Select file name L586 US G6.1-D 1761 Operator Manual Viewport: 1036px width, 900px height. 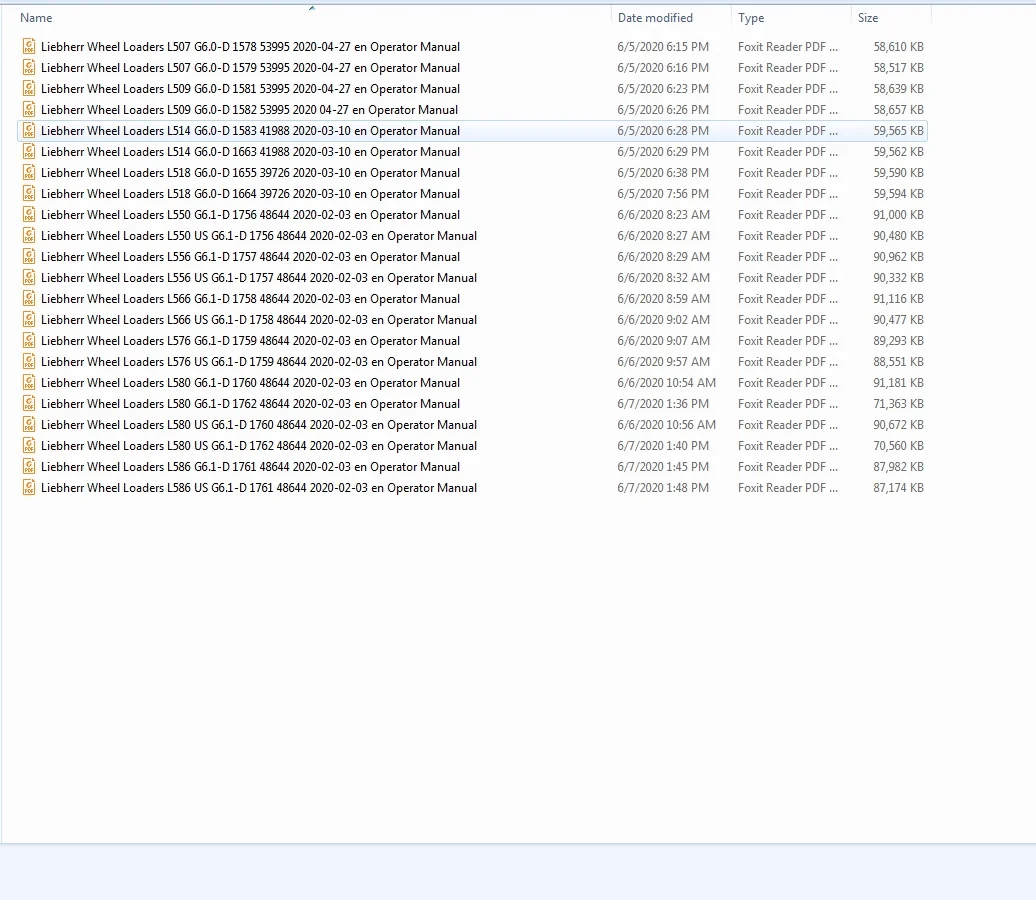coord(259,488)
